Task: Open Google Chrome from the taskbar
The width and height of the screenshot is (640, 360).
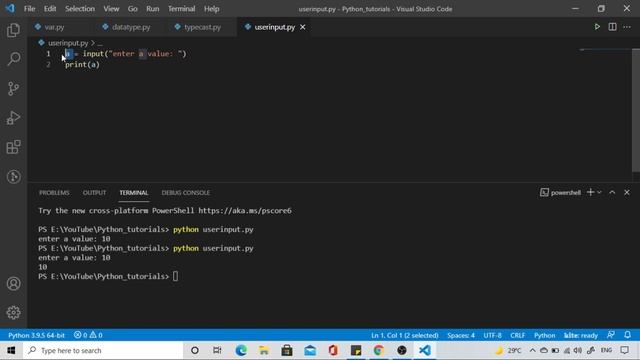Action: tap(379, 350)
